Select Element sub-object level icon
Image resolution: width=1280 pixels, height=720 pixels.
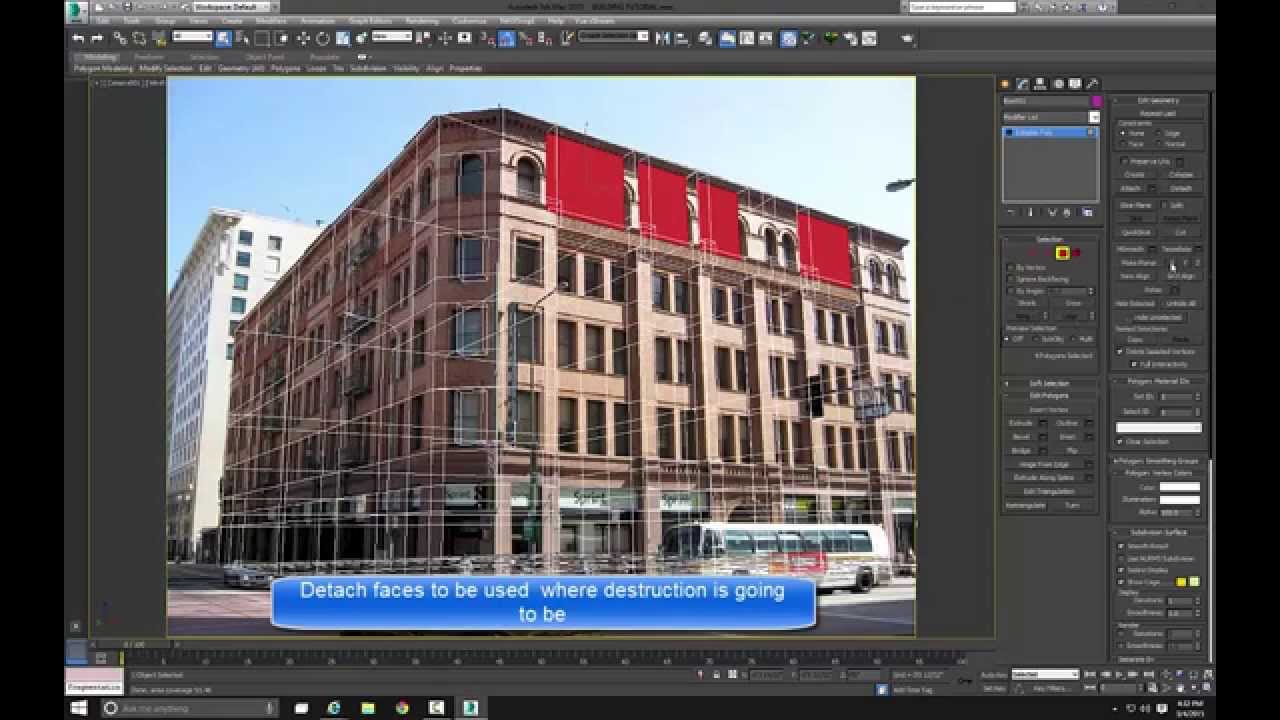click(1076, 252)
